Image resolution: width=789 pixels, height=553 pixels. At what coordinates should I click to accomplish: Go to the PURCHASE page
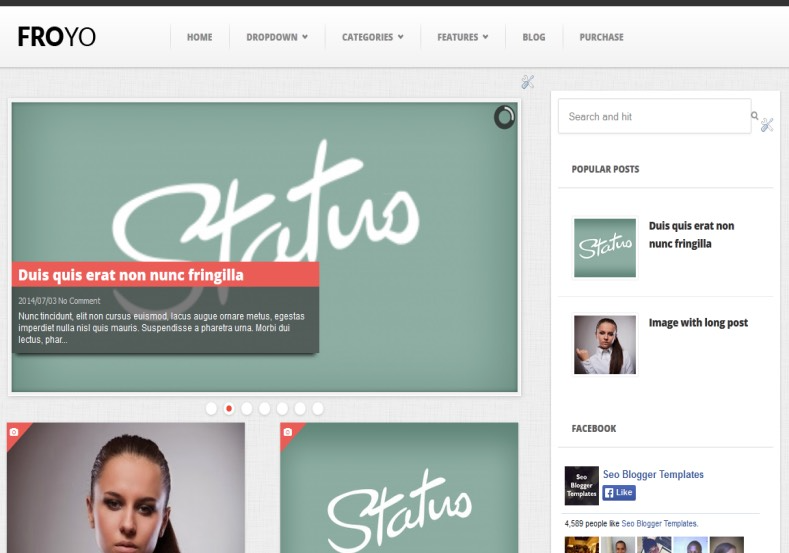[601, 37]
